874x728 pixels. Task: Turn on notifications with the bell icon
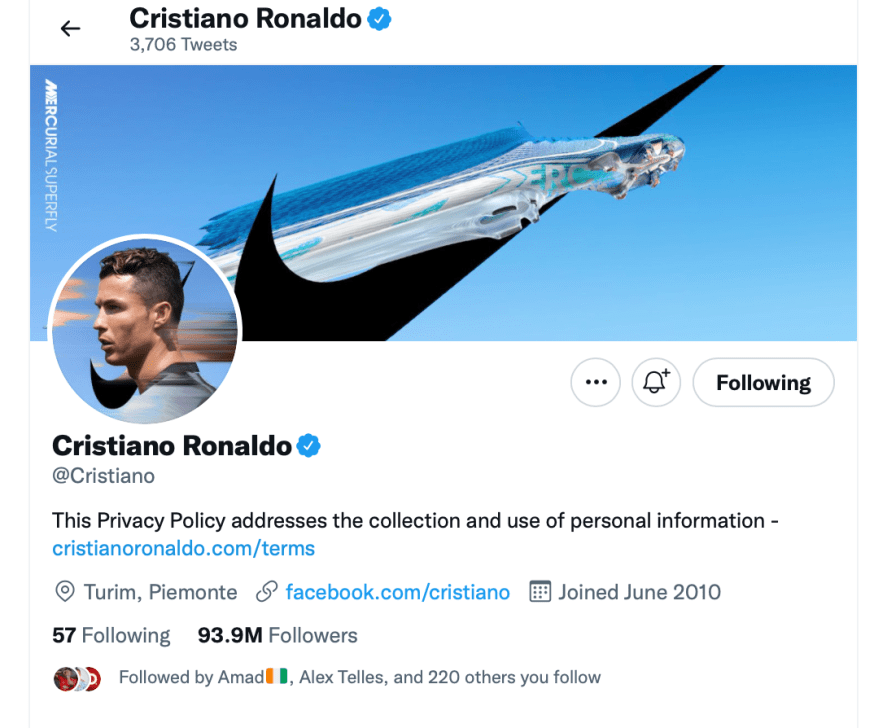coord(656,383)
